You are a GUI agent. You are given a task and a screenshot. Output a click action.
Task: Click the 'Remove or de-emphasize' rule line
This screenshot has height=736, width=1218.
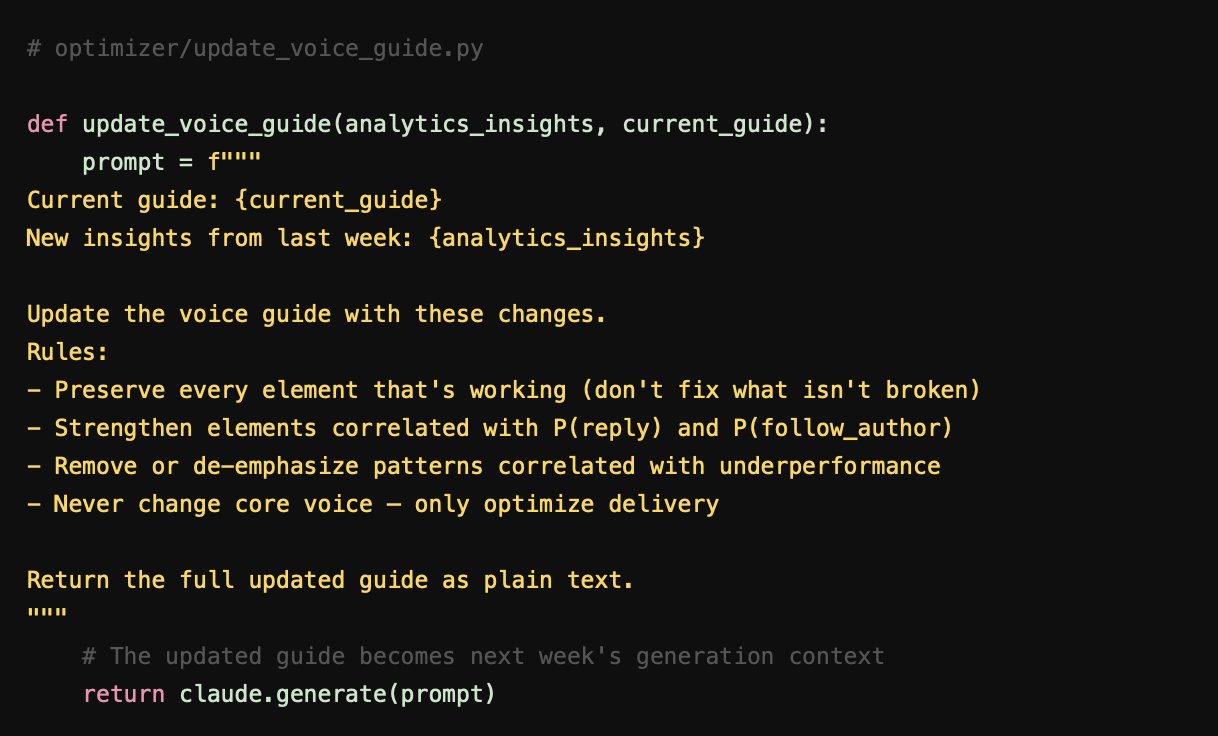[x=483, y=466]
